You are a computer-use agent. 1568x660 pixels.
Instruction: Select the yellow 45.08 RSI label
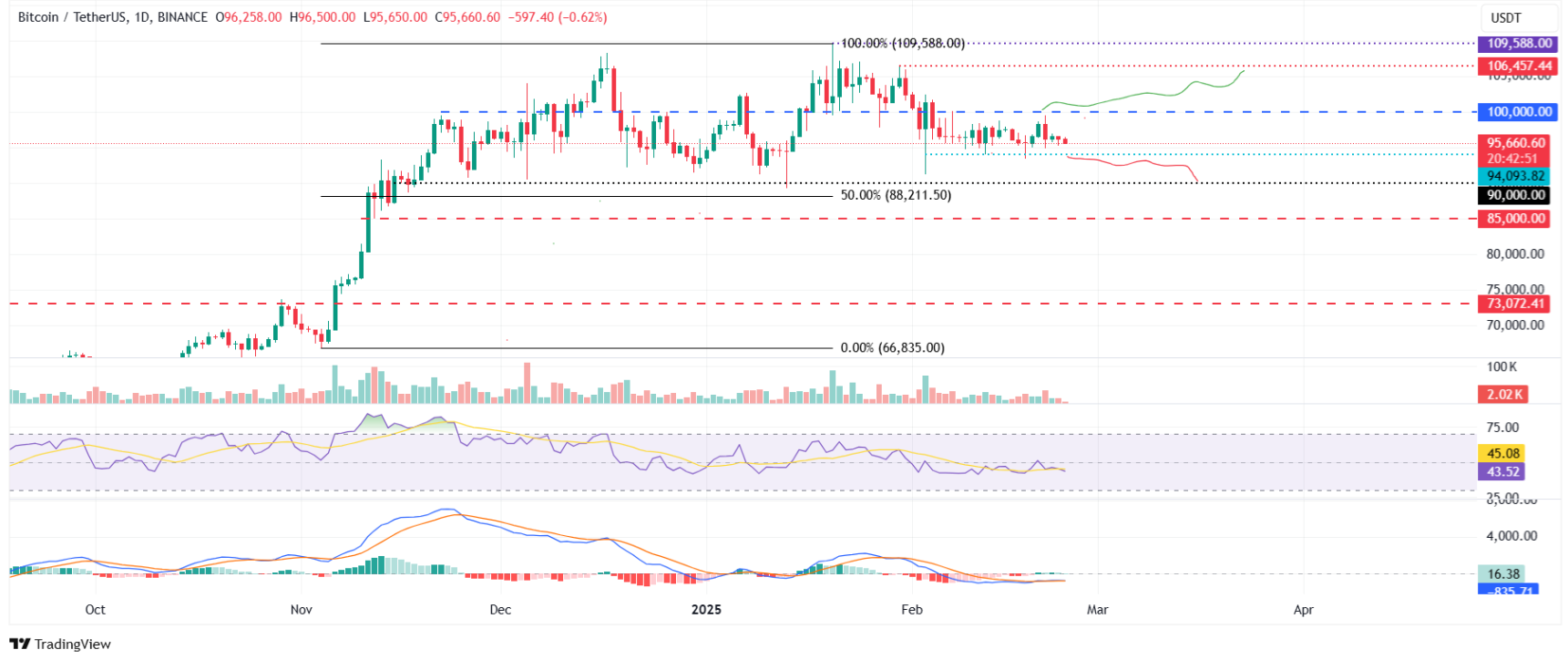1502,454
